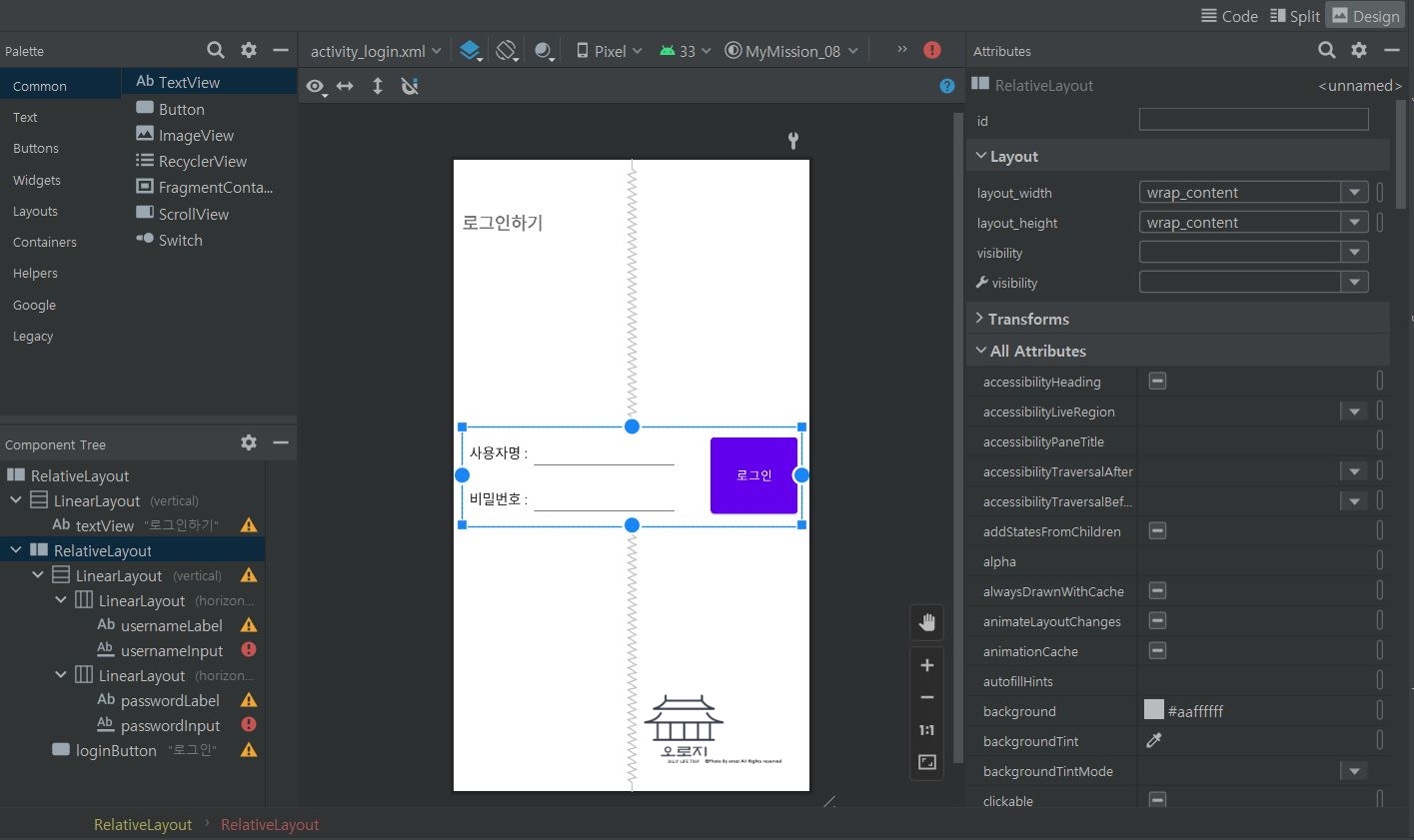
Task: Select loginButton in Component Tree
Action: coord(116,750)
